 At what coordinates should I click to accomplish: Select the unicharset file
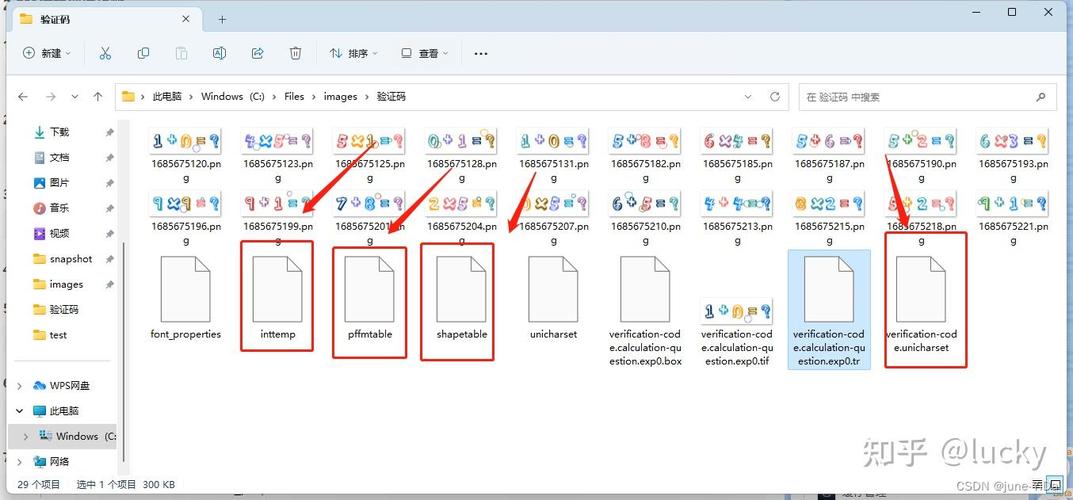[554, 298]
